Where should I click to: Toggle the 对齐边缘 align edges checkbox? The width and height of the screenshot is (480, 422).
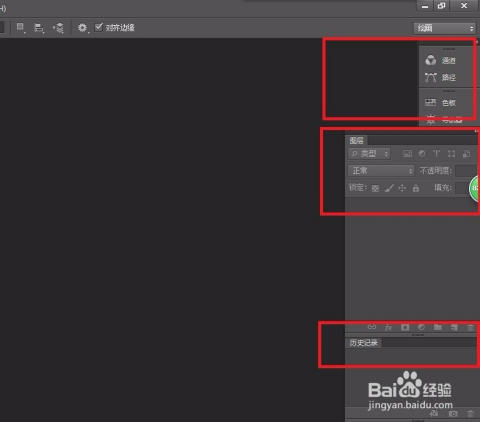point(99,27)
